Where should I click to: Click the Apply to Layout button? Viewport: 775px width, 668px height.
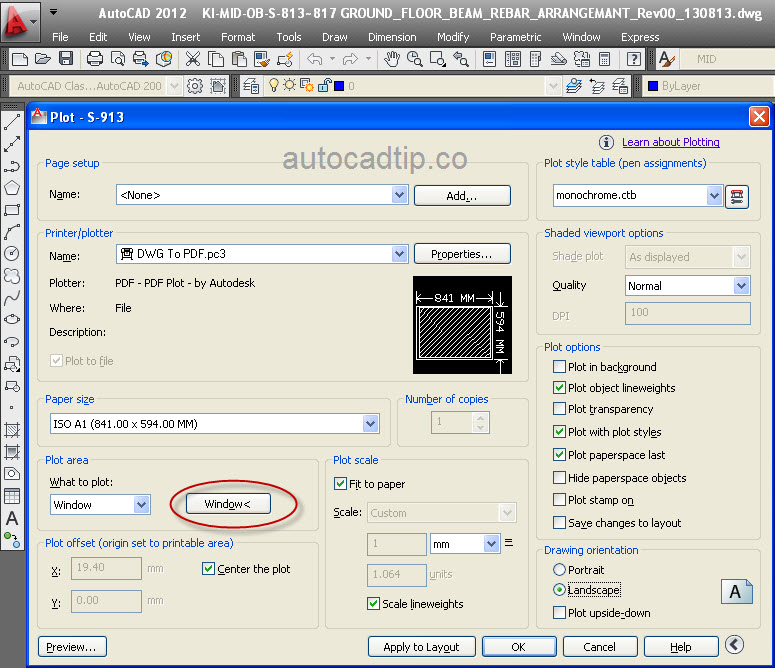point(422,647)
